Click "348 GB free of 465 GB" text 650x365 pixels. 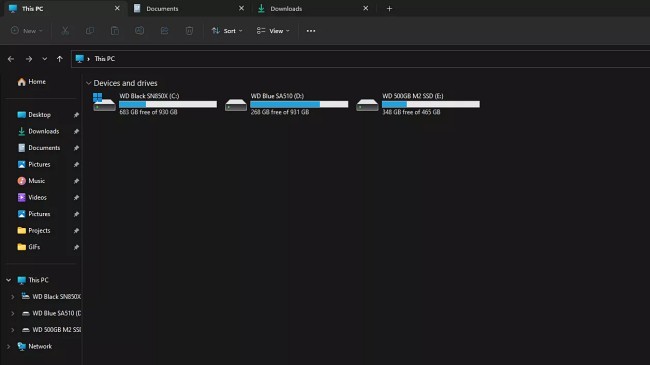coord(411,112)
